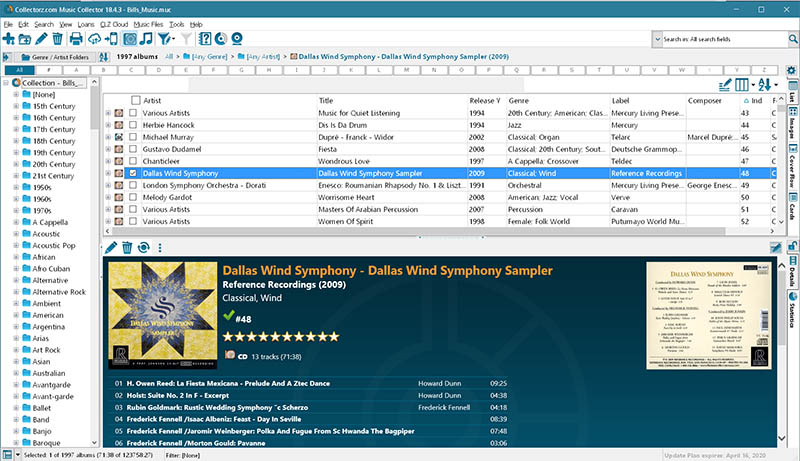This screenshot has width=800, height=461.
Task: Click the trash Delete icon in main toolbar
Action: [x=58, y=39]
